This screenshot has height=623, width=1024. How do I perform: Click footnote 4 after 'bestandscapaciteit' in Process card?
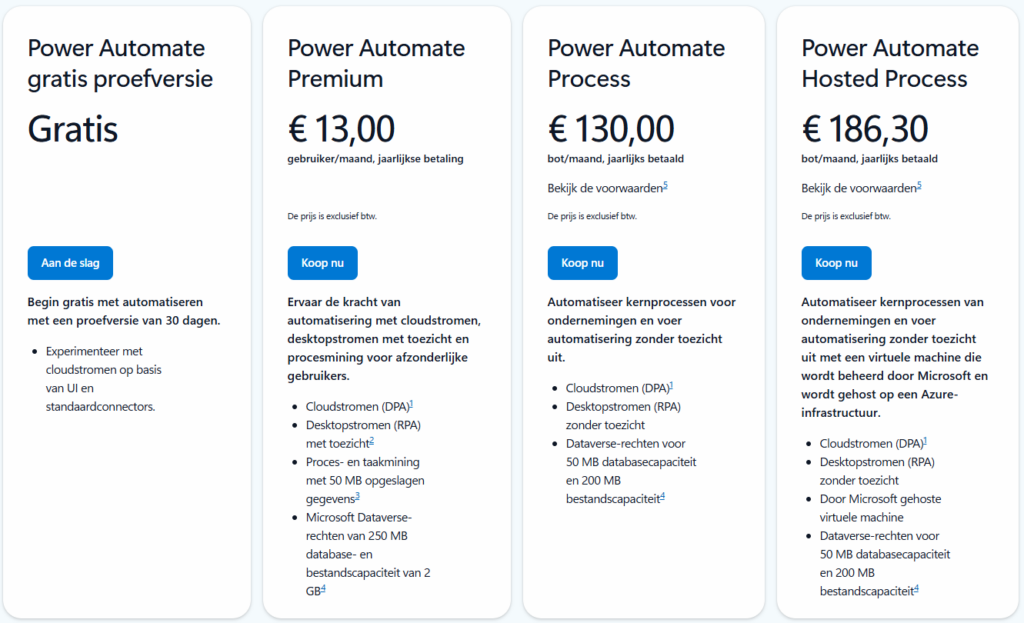[662, 496]
